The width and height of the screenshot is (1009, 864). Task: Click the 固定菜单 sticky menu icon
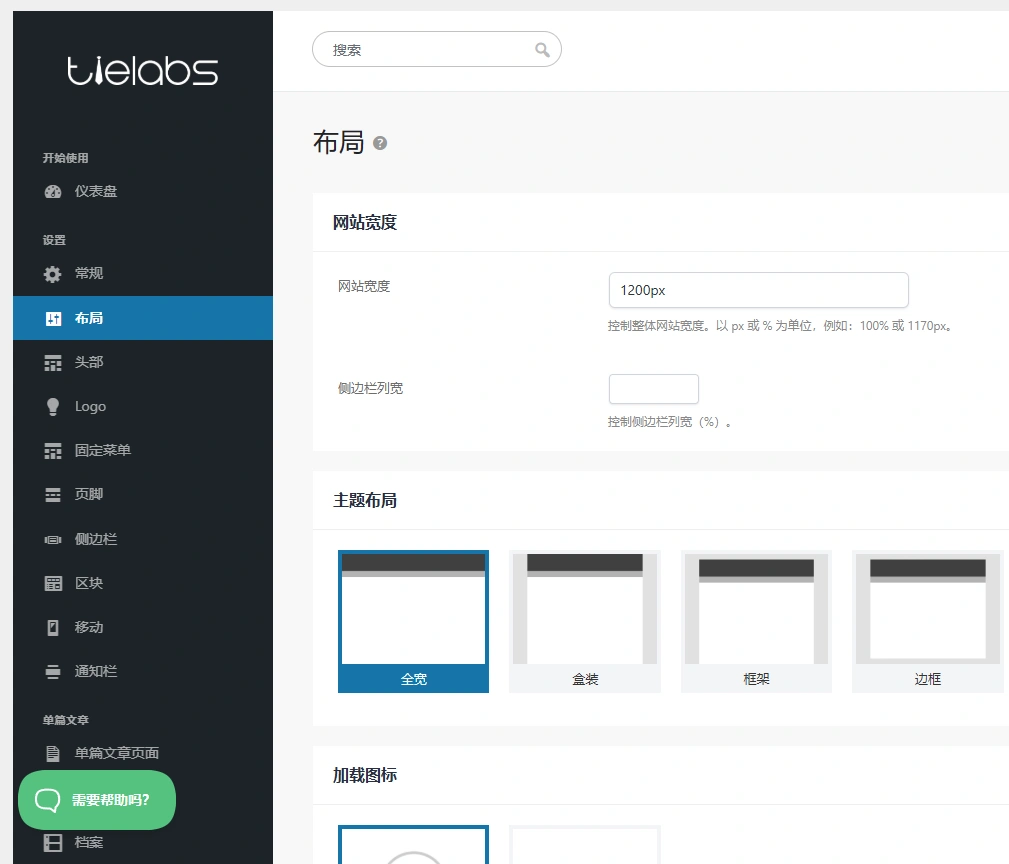[x=52, y=450]
